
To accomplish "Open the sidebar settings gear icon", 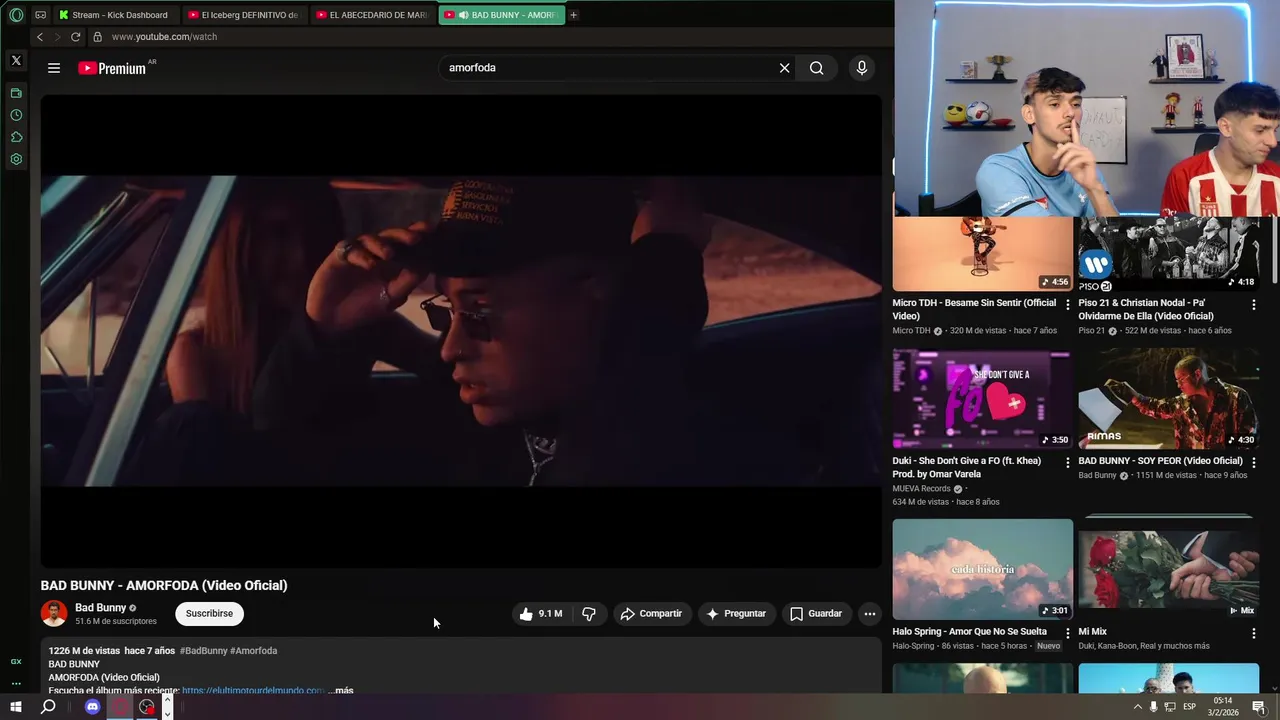I will click(16, 159).
